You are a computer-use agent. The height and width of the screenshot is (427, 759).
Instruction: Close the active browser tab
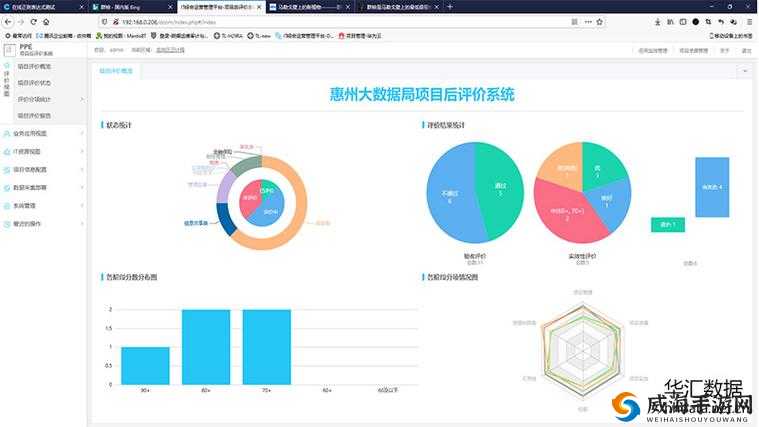pos(259,7)
